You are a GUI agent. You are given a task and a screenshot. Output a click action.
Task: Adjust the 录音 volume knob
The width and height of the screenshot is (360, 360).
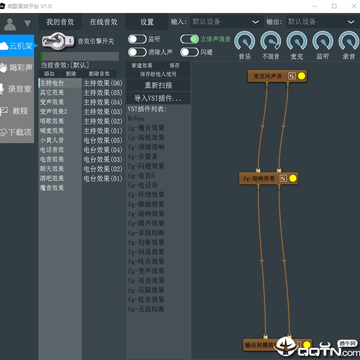(x=349, y=42)
